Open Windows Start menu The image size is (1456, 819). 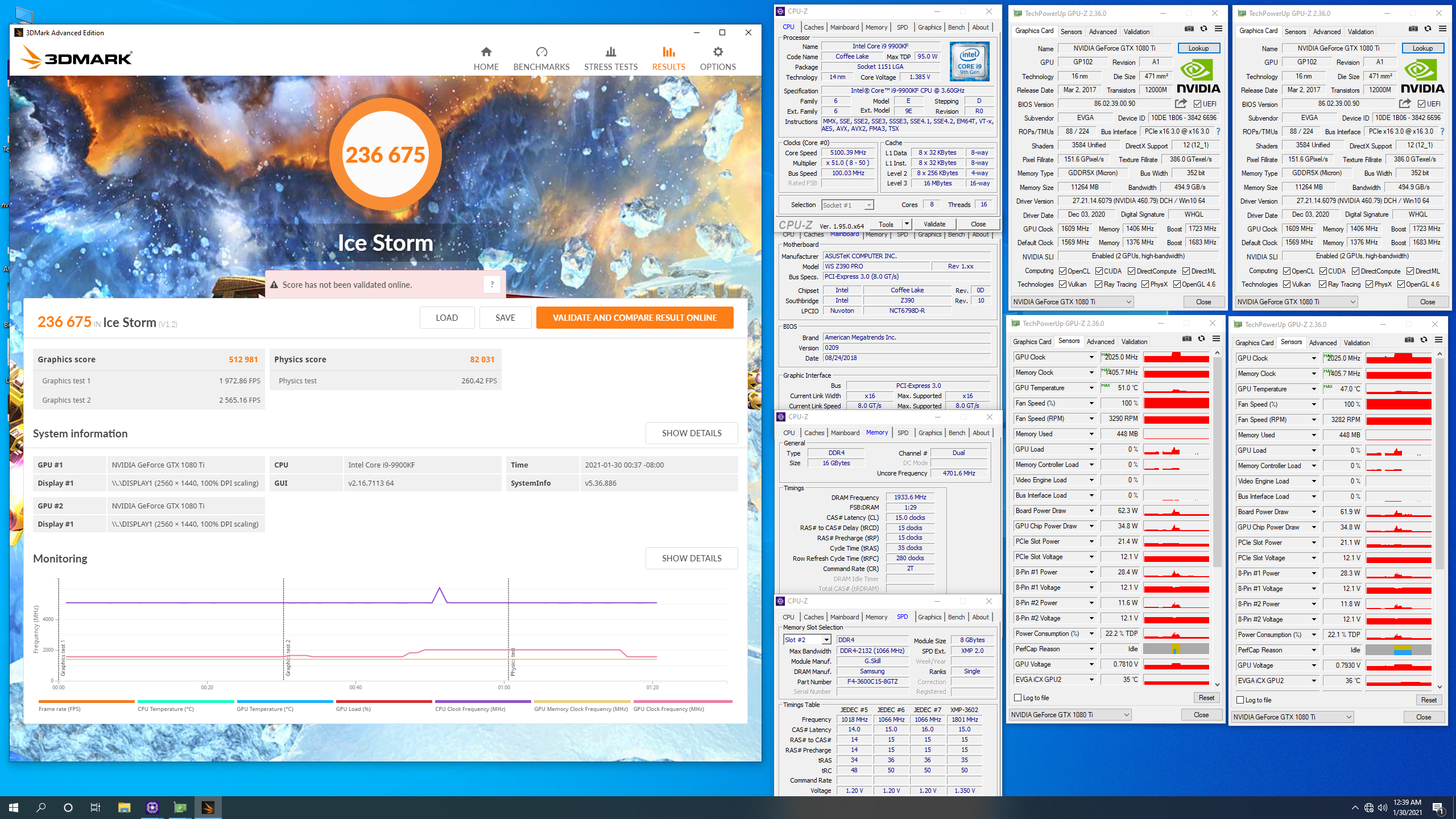14,807
